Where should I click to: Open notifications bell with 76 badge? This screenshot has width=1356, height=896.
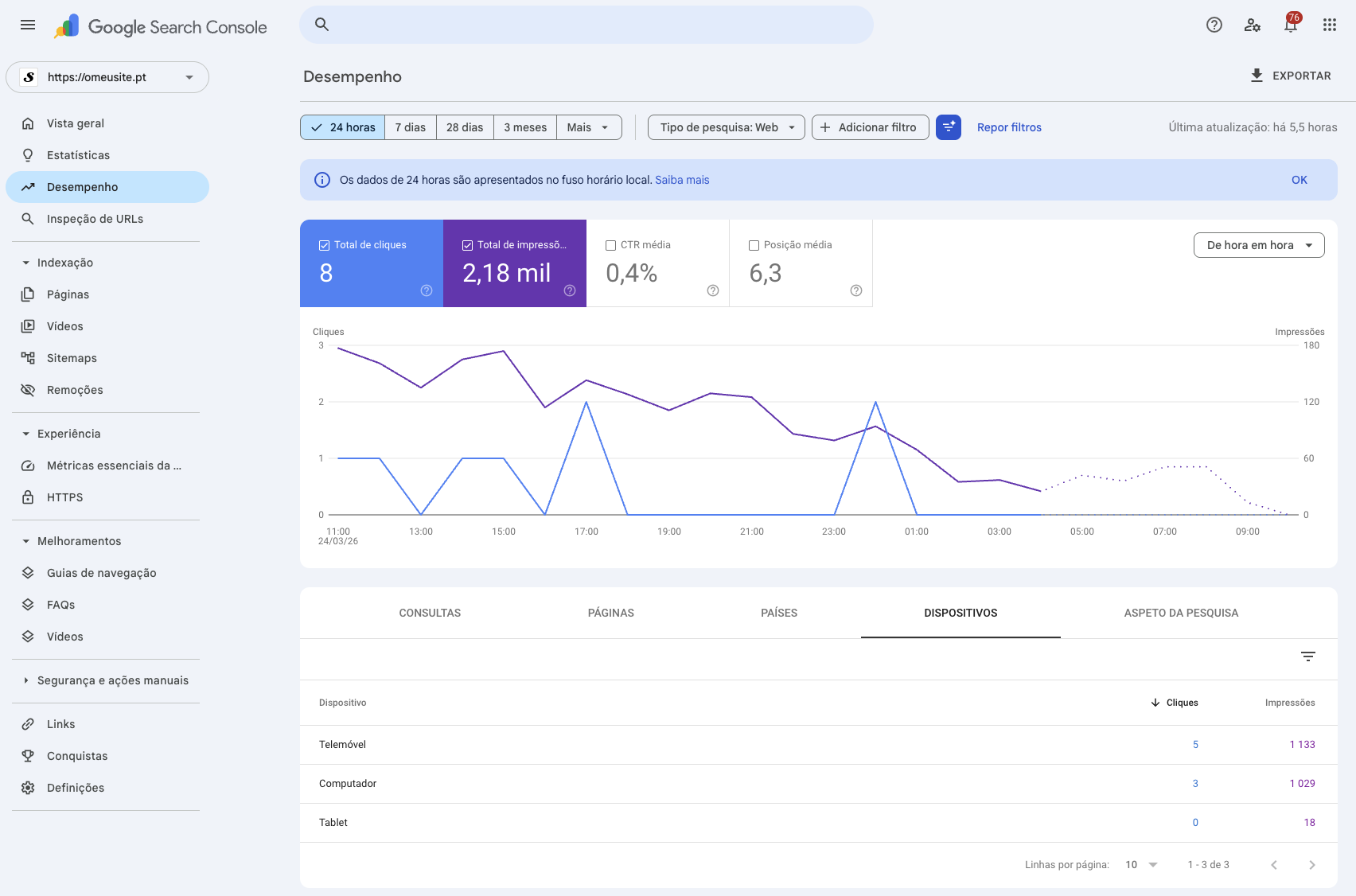(1291, 24)
